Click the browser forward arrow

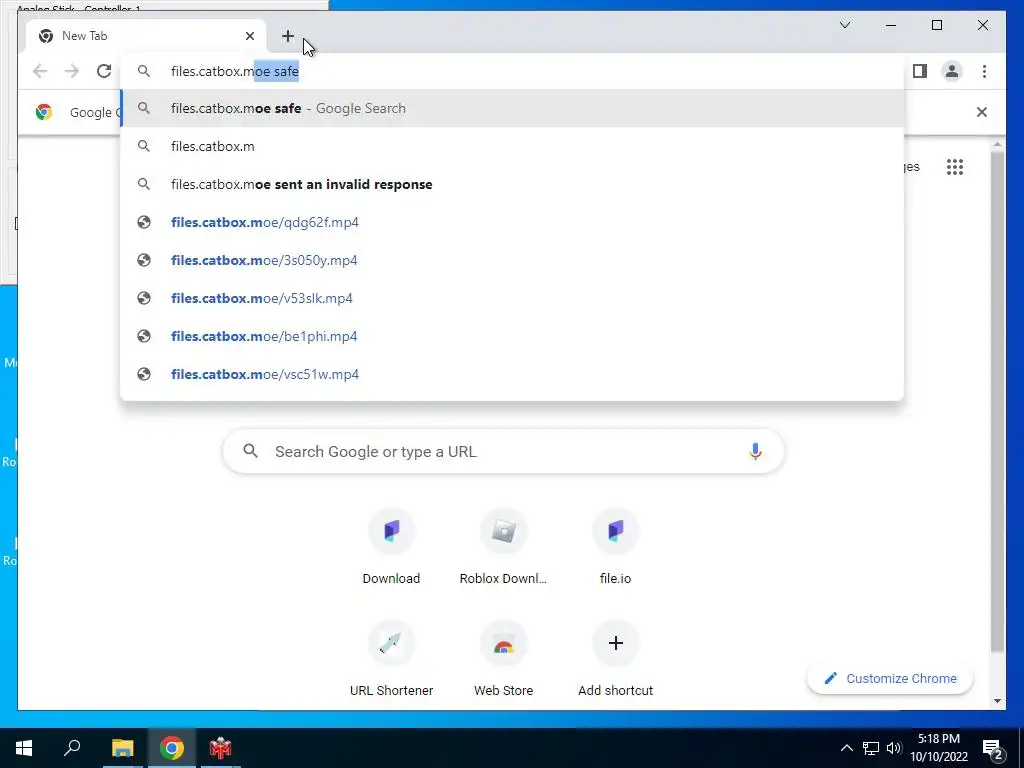tap(72, 71)
